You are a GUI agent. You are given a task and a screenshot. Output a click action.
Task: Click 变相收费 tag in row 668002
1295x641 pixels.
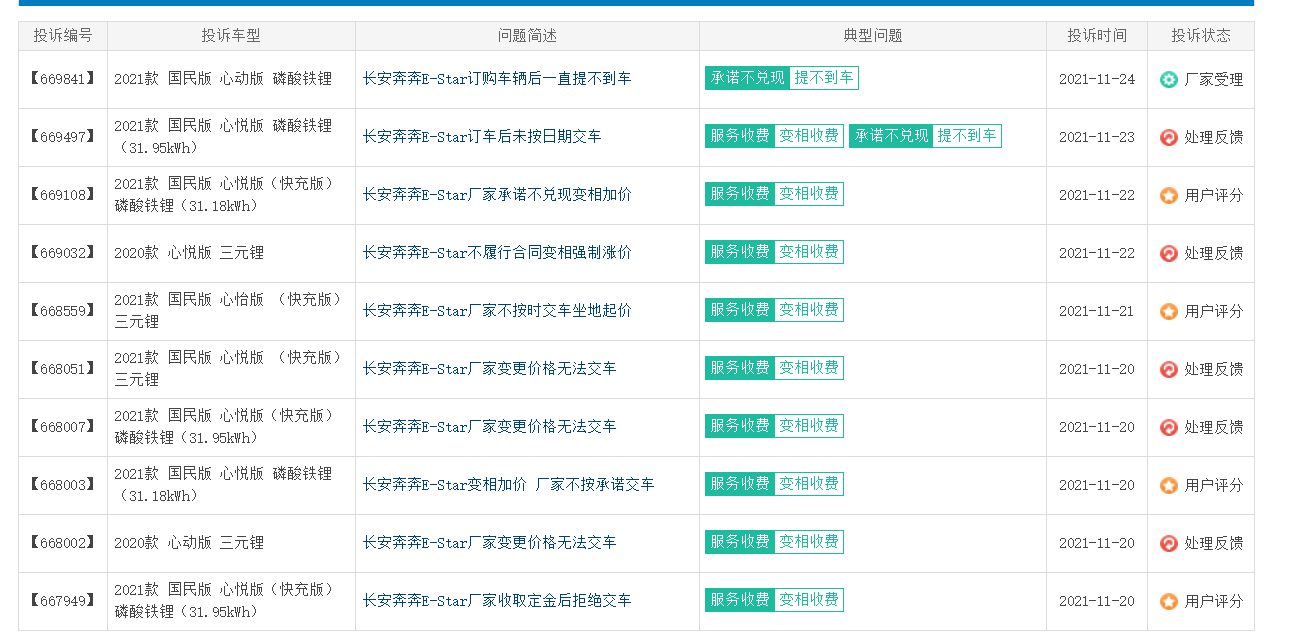pos(809,542)
